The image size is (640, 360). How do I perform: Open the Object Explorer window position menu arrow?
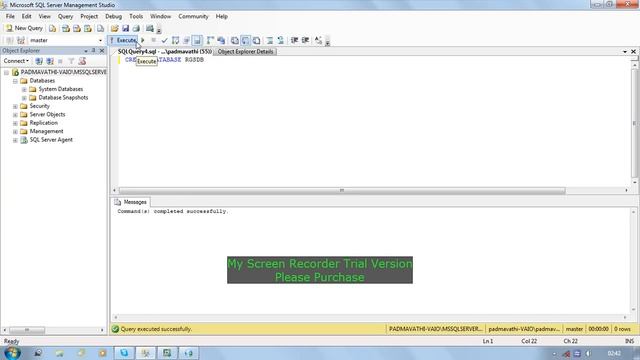tap(86, 51)
